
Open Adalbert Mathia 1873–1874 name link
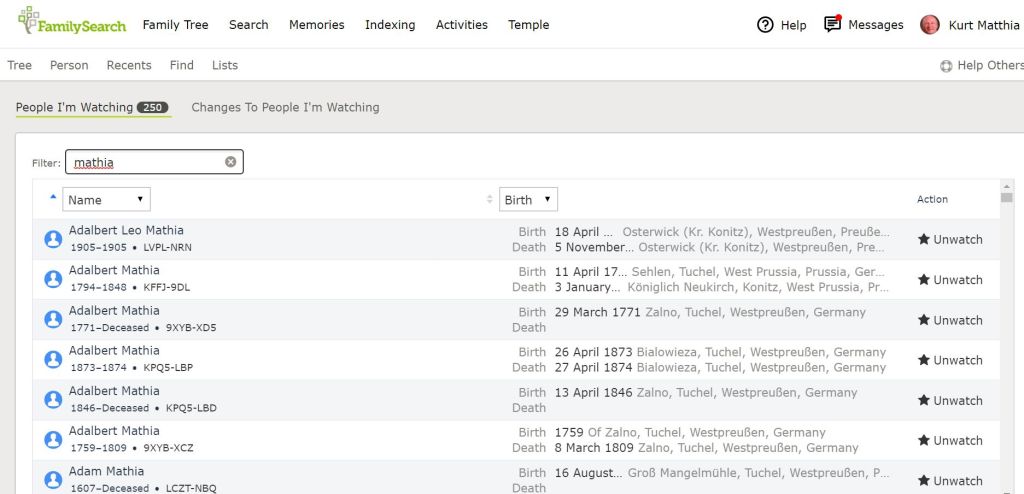[x=114, y=351]
